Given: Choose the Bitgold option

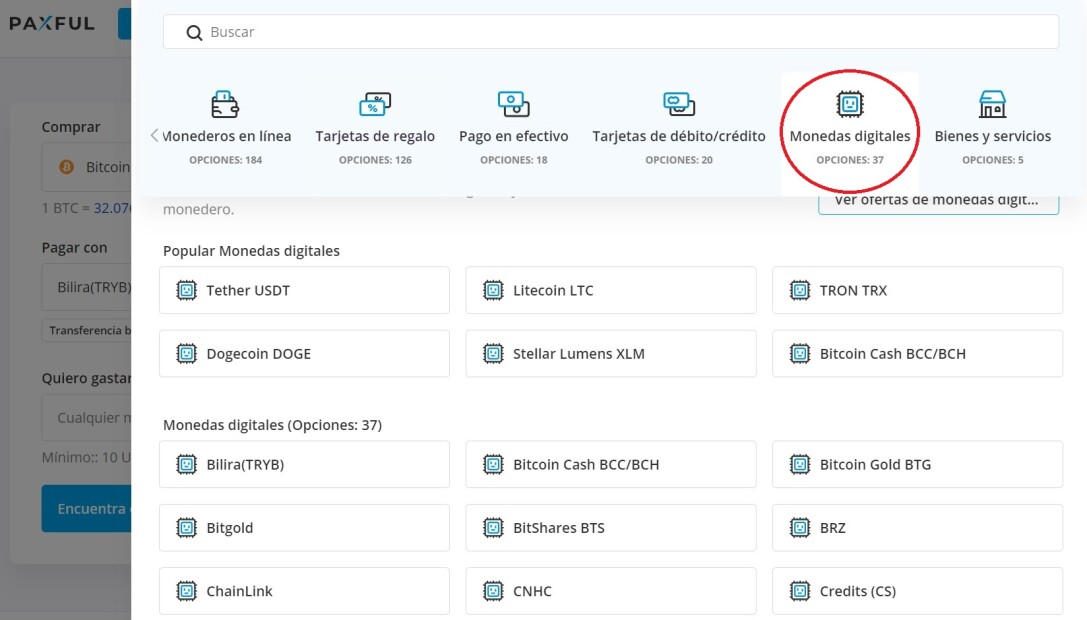Looking at the screenshot, I should tap(304, 528).
